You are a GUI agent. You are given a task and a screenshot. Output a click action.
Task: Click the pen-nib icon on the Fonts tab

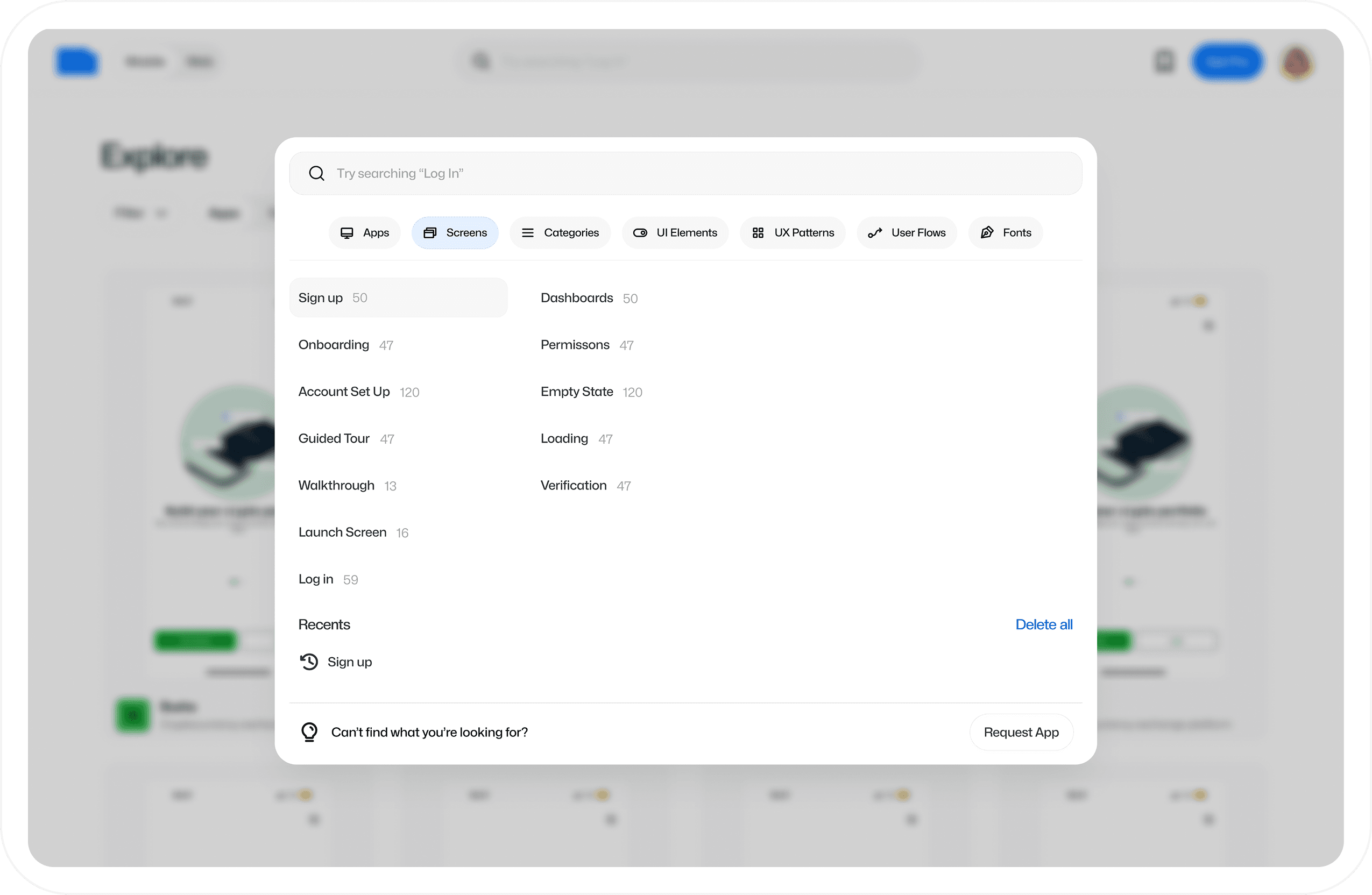987,232
